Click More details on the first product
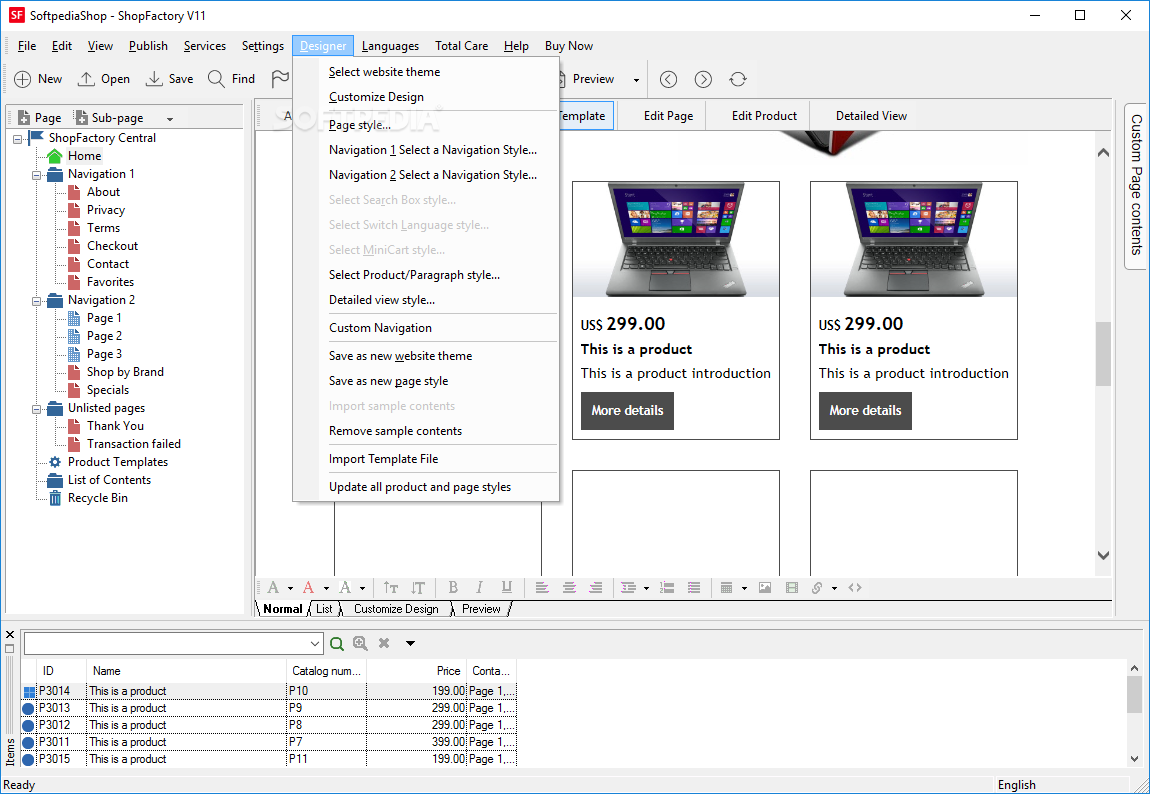Image resolution: width=1150 pixels, height=794 pixels. pos(627,411)
